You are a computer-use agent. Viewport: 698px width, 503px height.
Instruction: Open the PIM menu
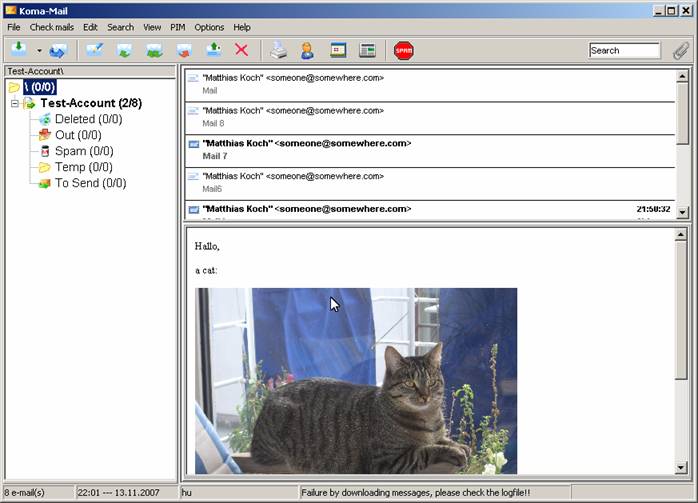[x=178, y=27]
